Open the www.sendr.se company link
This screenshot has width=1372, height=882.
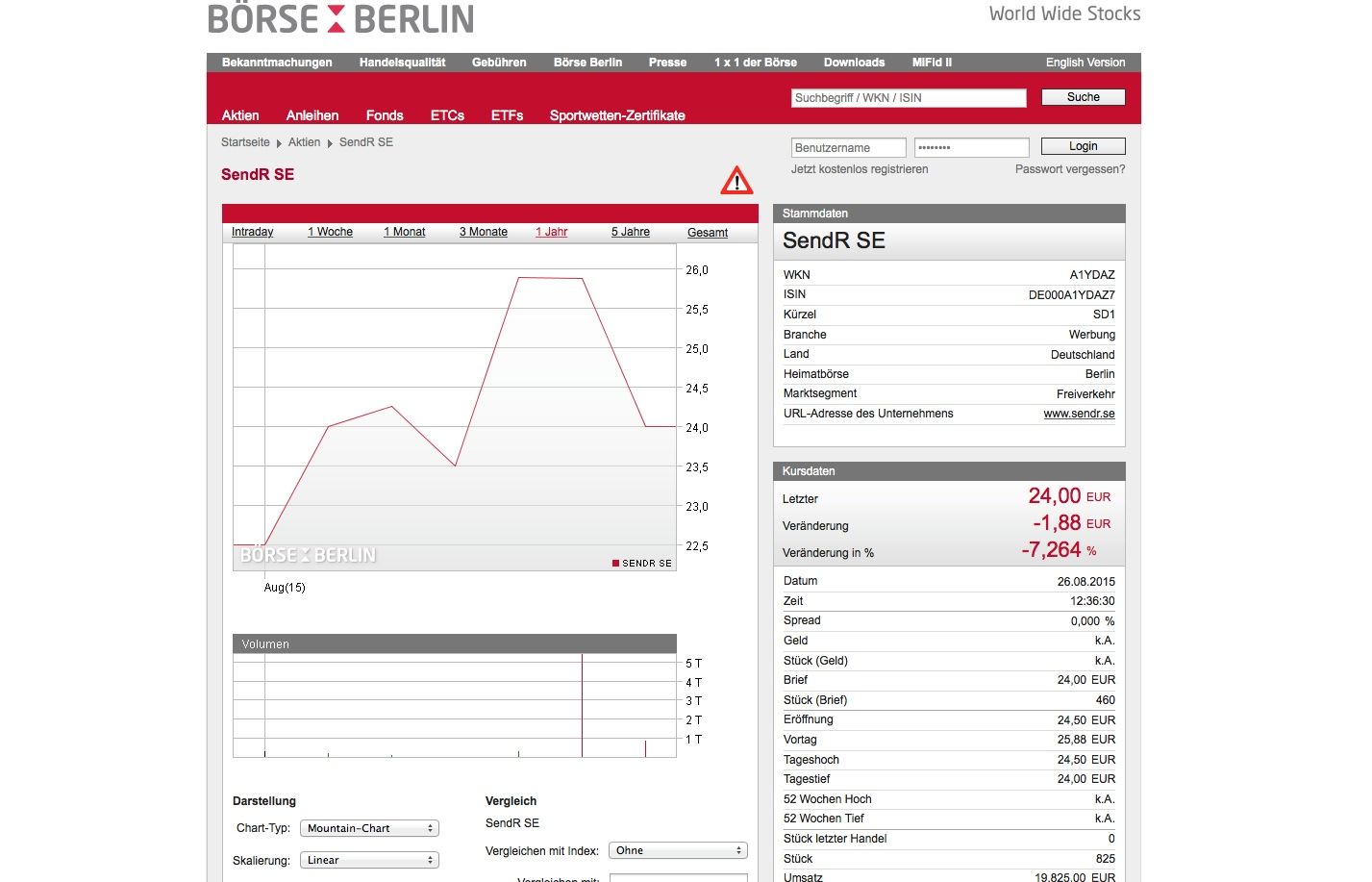click(x=1079, y=414)
